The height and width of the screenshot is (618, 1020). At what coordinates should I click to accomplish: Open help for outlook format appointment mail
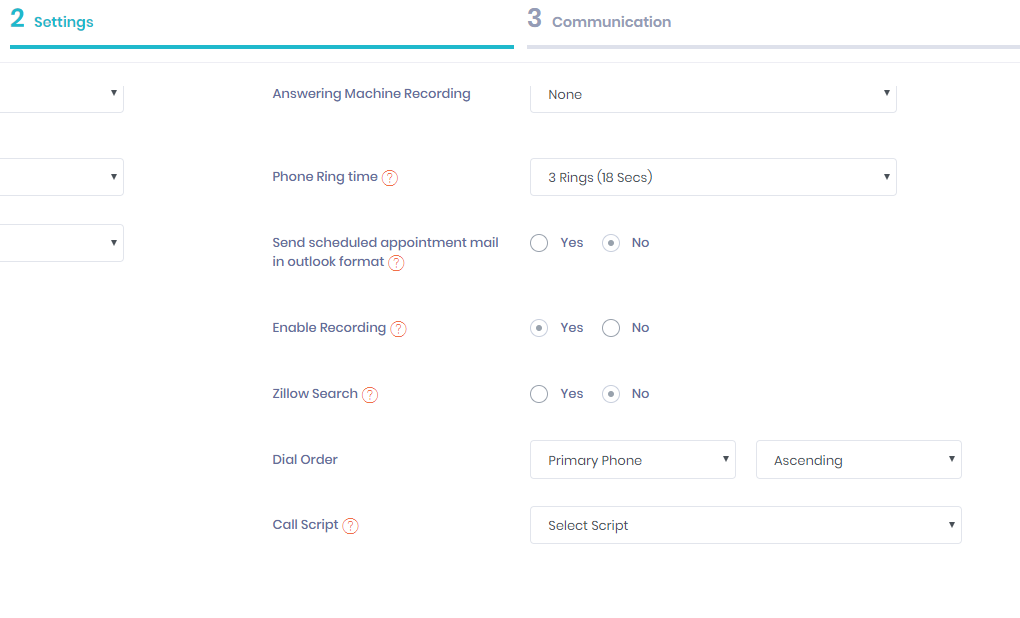396,263
